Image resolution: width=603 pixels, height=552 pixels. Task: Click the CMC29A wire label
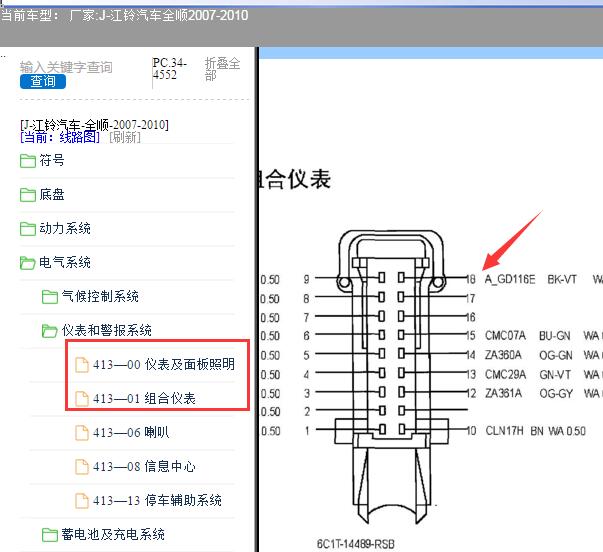point(505,374)
